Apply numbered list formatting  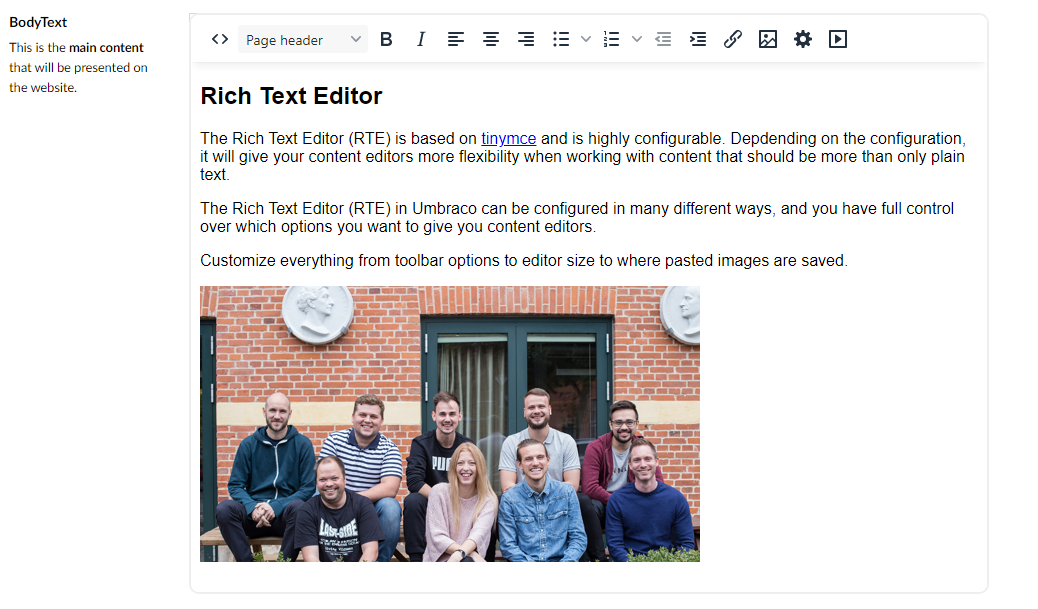612,39
